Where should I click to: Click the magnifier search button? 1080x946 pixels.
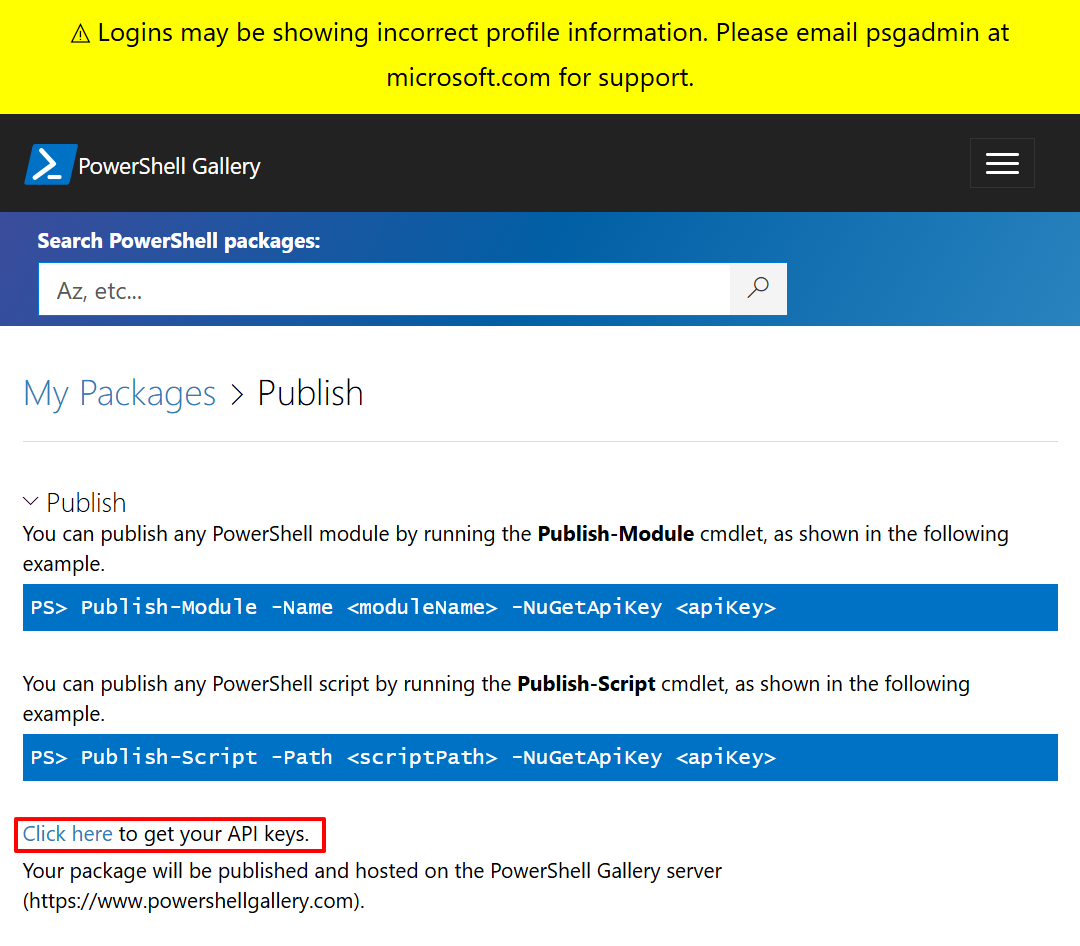tap(758, 289)
